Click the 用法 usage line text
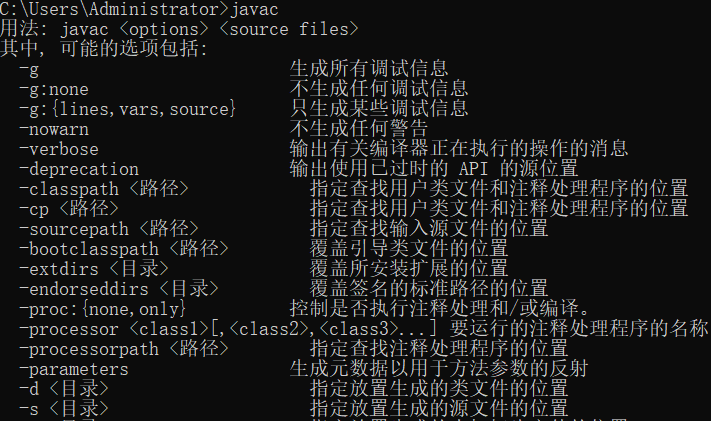The height and width of the screenshot is (421, 711). (x=180, y=29)
